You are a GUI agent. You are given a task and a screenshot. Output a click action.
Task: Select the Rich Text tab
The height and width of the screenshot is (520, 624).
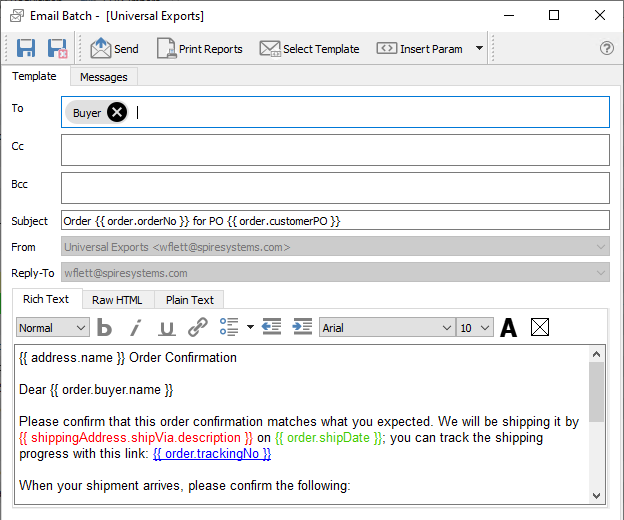[x=46, y=299]
